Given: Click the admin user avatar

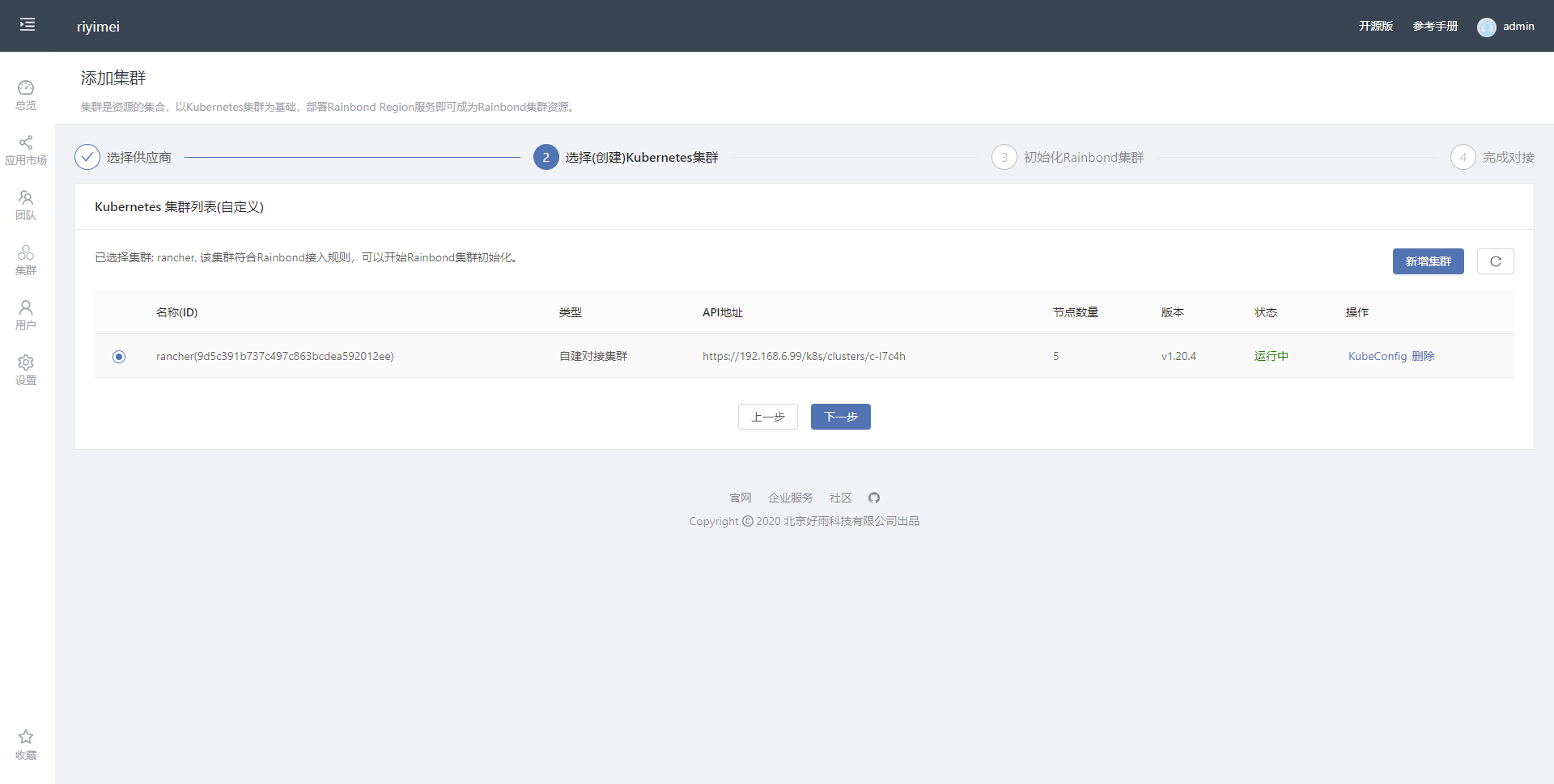Looking at the screenshot, I should click(1486, 27).
